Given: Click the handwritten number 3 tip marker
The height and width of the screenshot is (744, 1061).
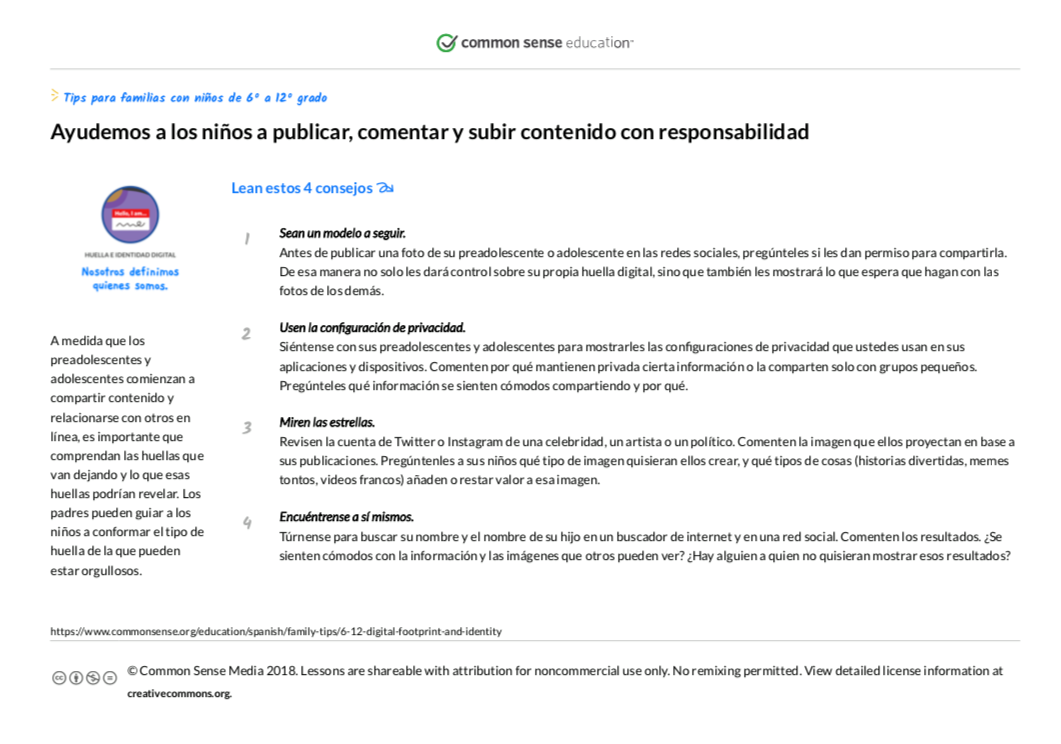Looking at the screenshot, I should point(247,427).
